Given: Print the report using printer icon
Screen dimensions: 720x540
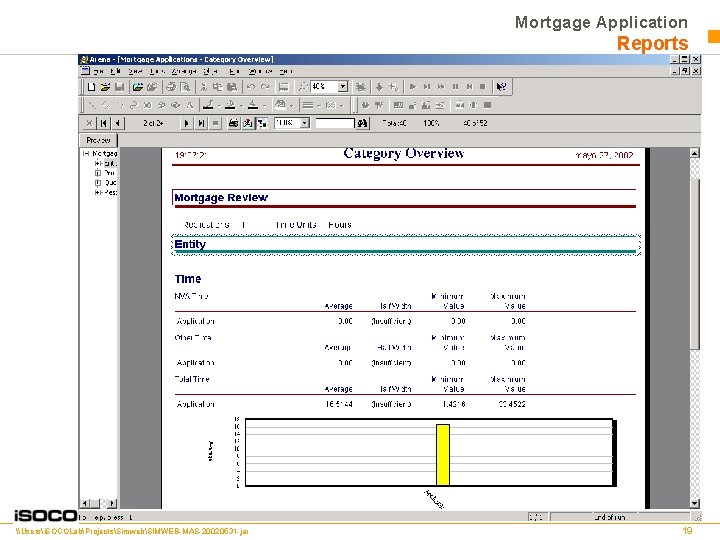Looking at the screenshot, I should [x=234, y=123].
